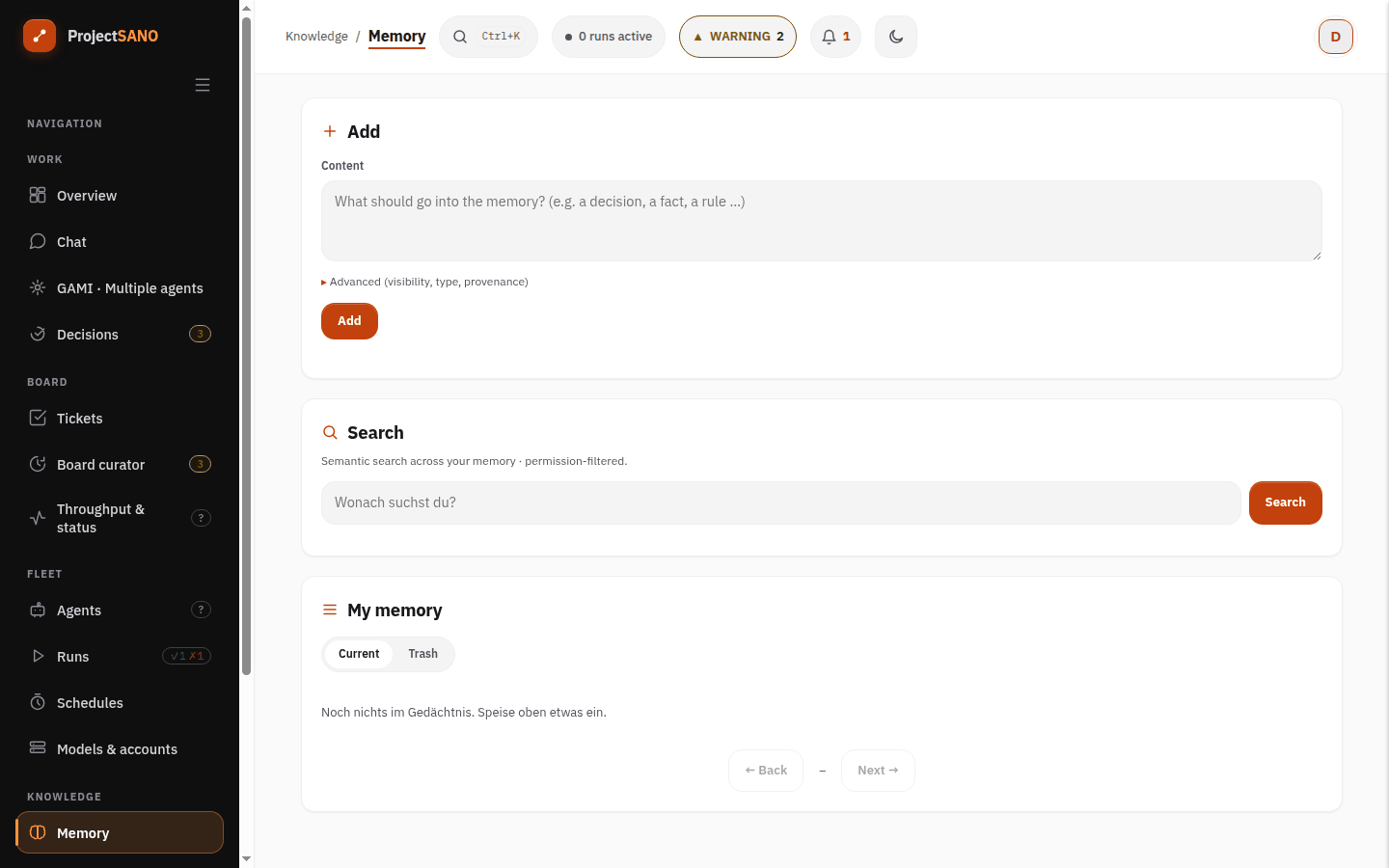Go to the Back page button
Image resolution: width=1389 pixels, height=868 pixels.
[766, 771]
